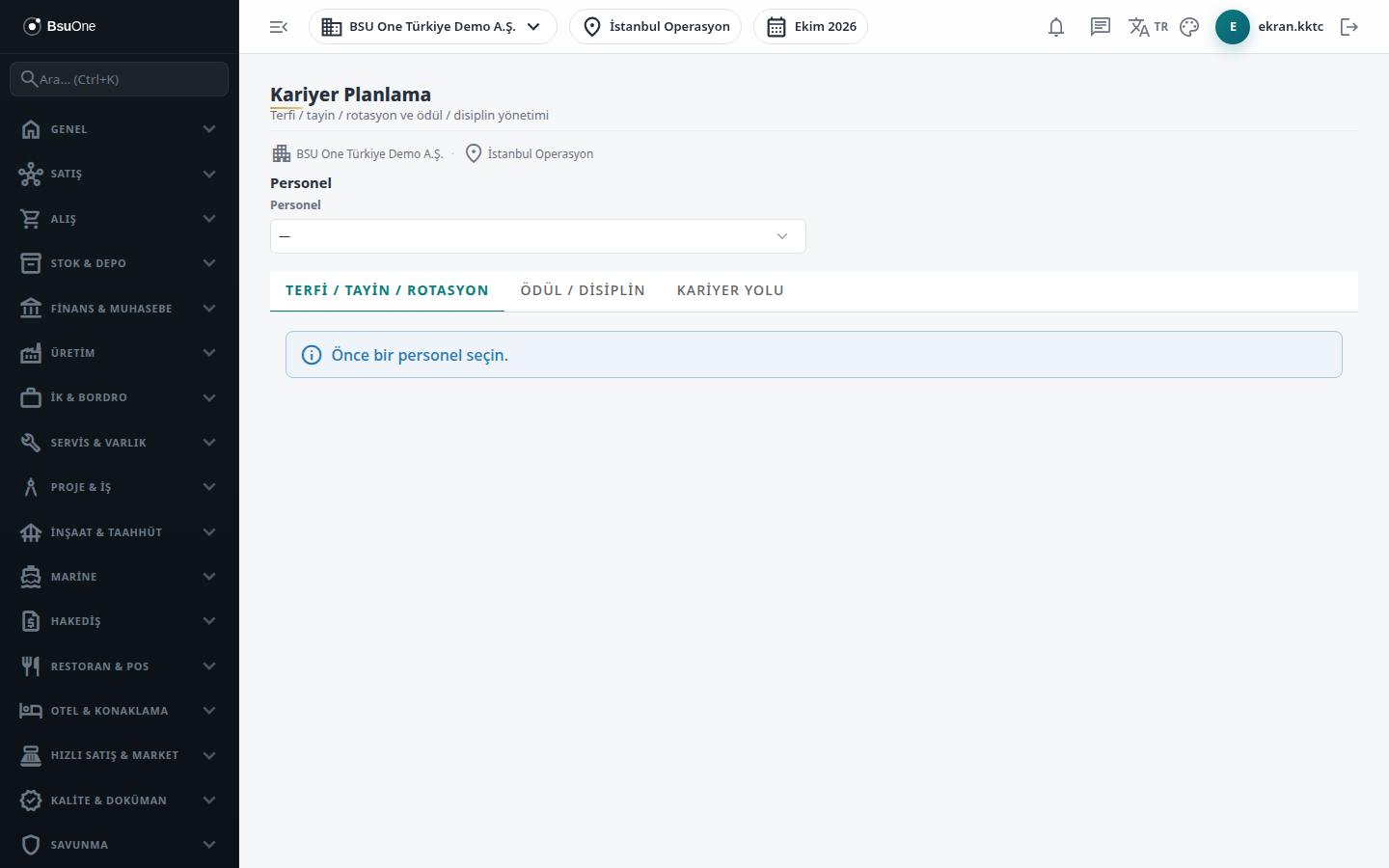1389x868 pixels.
Task: Open the theme palette icon
Action: pyautogui.click(x=1189, y=27)
